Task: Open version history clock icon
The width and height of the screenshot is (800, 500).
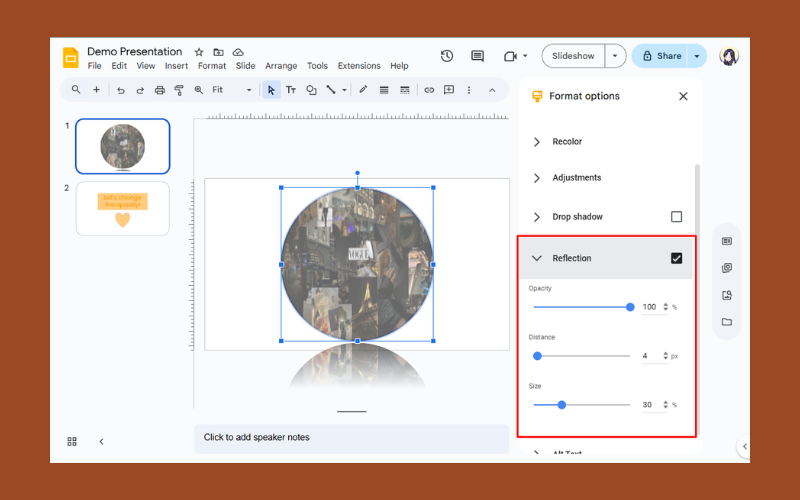Action: (x=447, y=56)
